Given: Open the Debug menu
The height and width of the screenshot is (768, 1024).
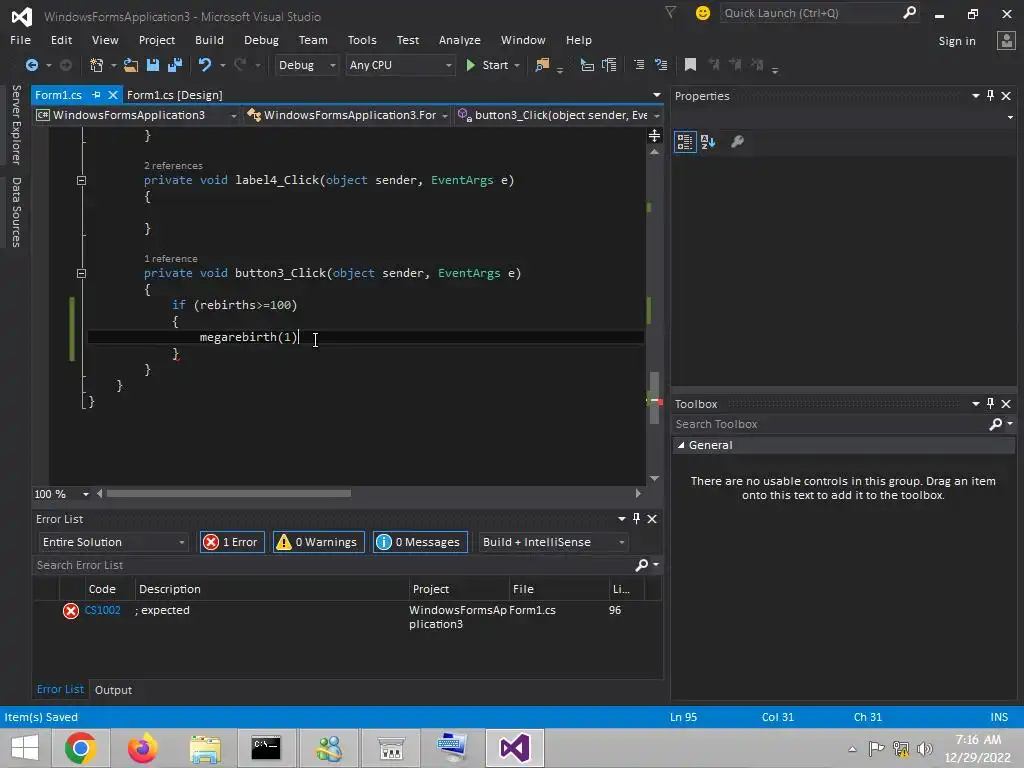Looking at the screenshot, I should (261, 40).
